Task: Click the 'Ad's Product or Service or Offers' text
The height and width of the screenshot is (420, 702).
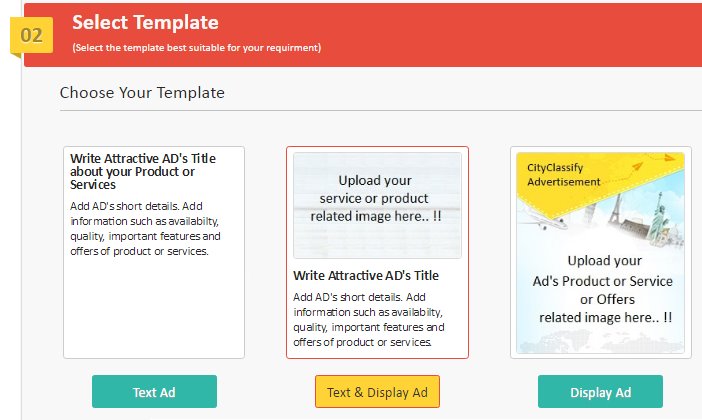Action: coord(603,290)
